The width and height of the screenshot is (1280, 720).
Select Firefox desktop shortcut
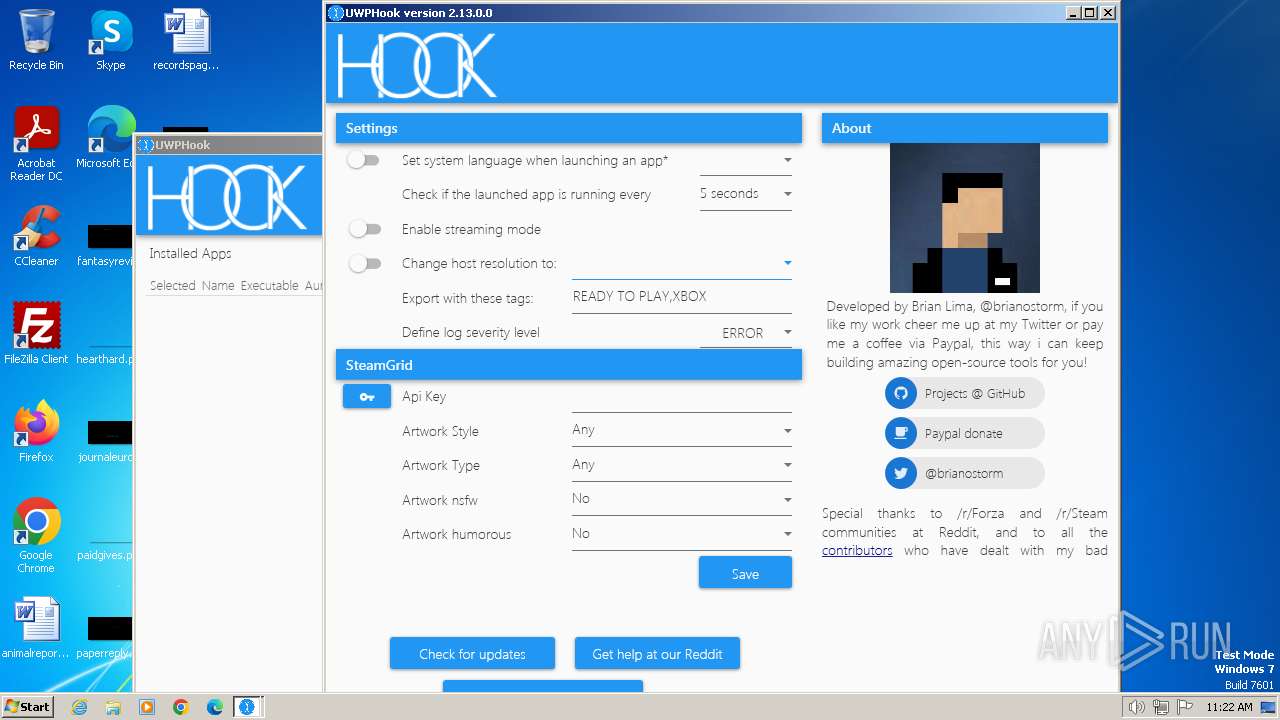point(36,432)
